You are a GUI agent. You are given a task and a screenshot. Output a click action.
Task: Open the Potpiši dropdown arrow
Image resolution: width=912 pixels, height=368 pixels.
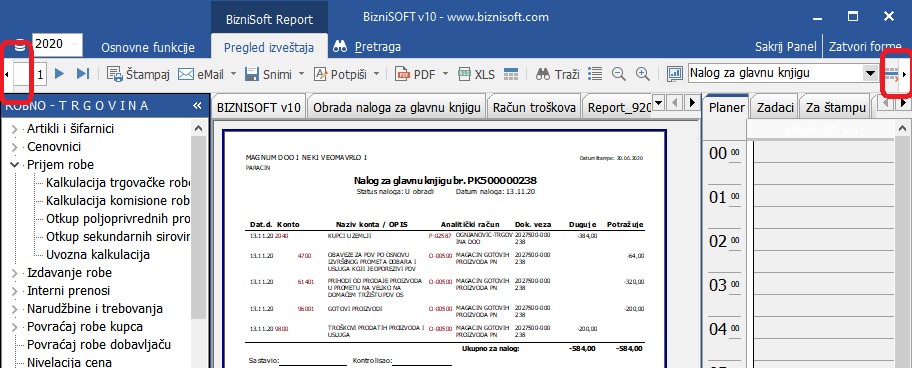pos(376,74)
